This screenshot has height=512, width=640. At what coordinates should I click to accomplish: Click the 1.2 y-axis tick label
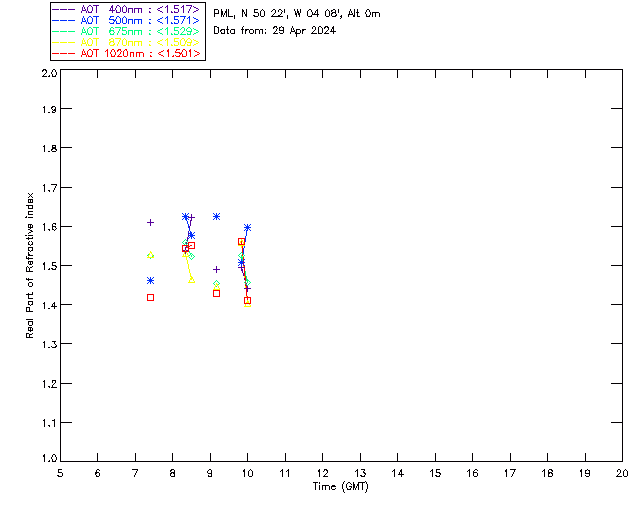point(49,384)
